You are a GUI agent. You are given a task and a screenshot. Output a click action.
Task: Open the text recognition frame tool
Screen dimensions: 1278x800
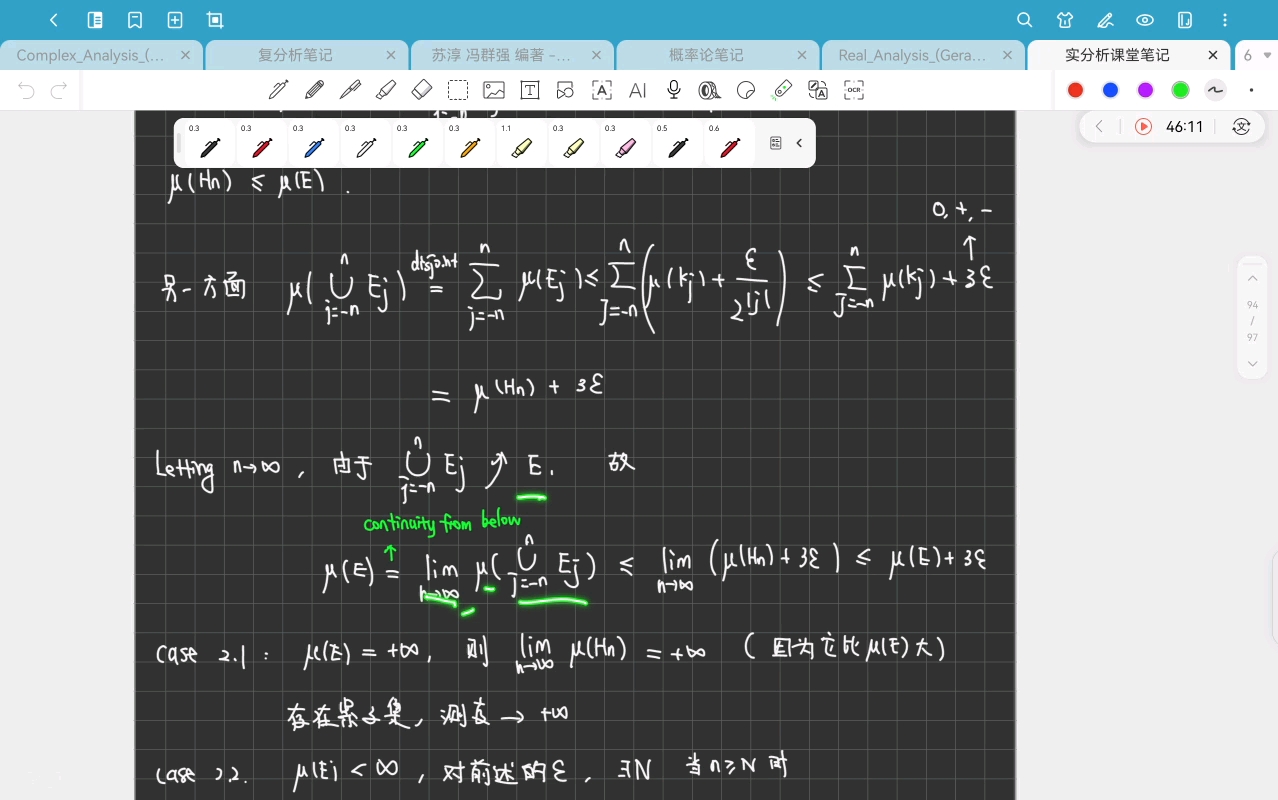tap(602, 90)
